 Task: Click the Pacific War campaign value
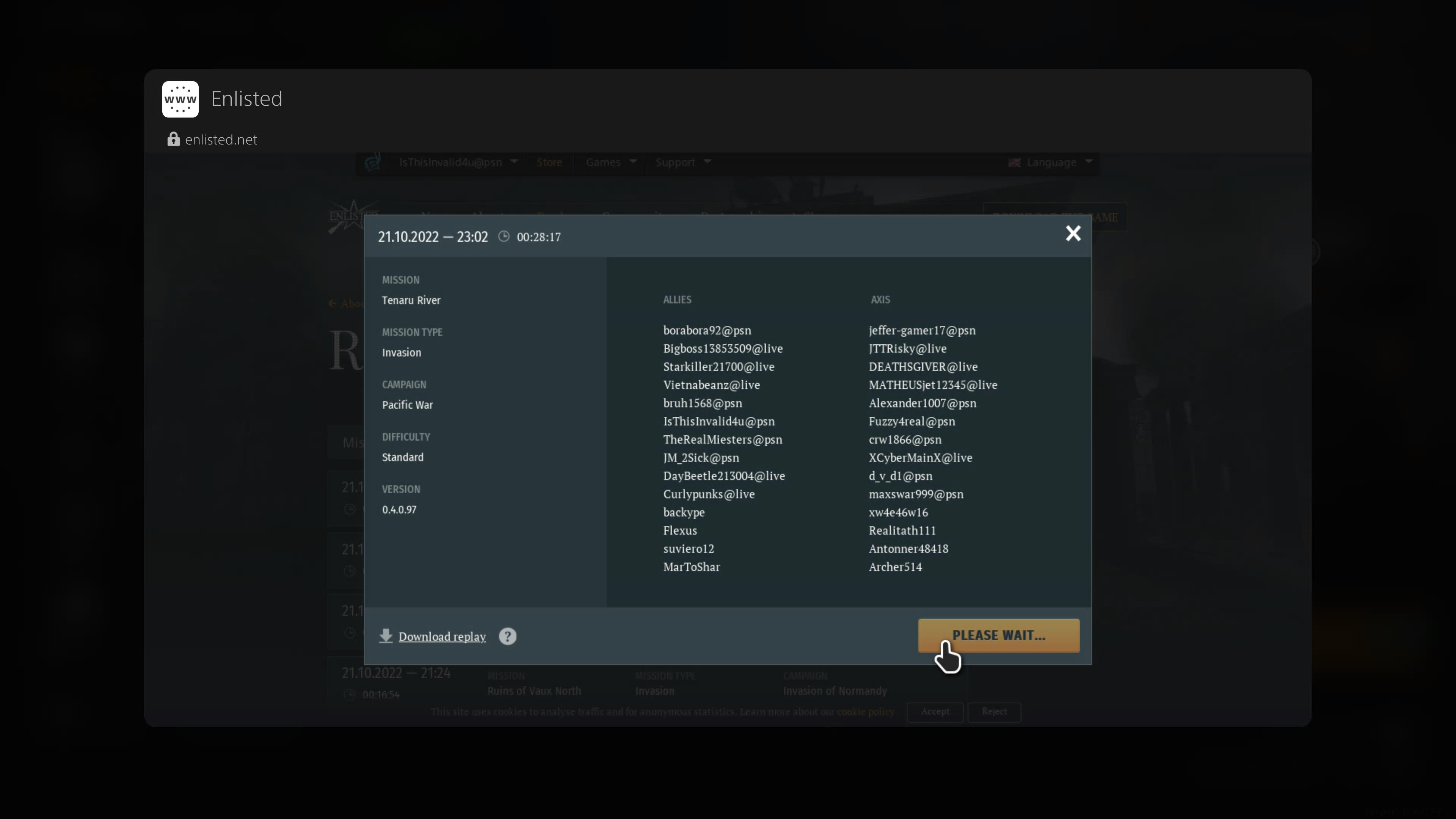coord(407,405)
